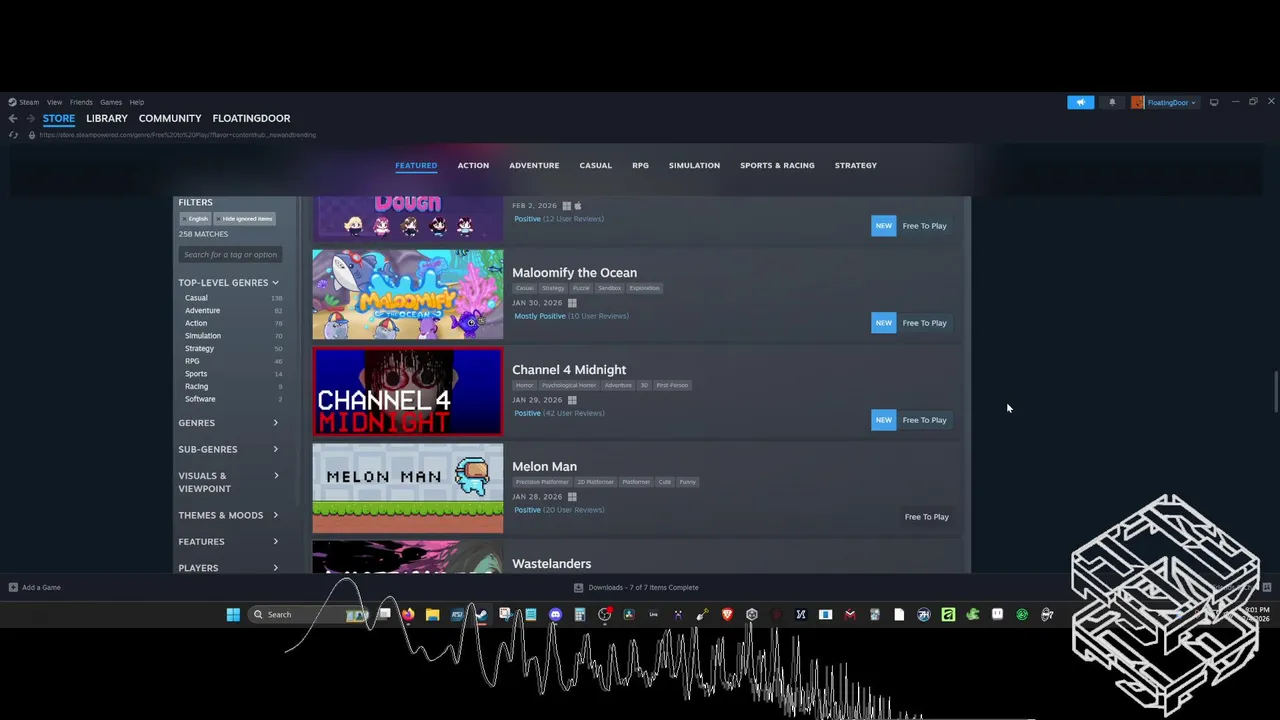The image size is (1280, 720).
Task: Click the page vertical scrollbar thumb
Action: click(x=1275, y=391)
